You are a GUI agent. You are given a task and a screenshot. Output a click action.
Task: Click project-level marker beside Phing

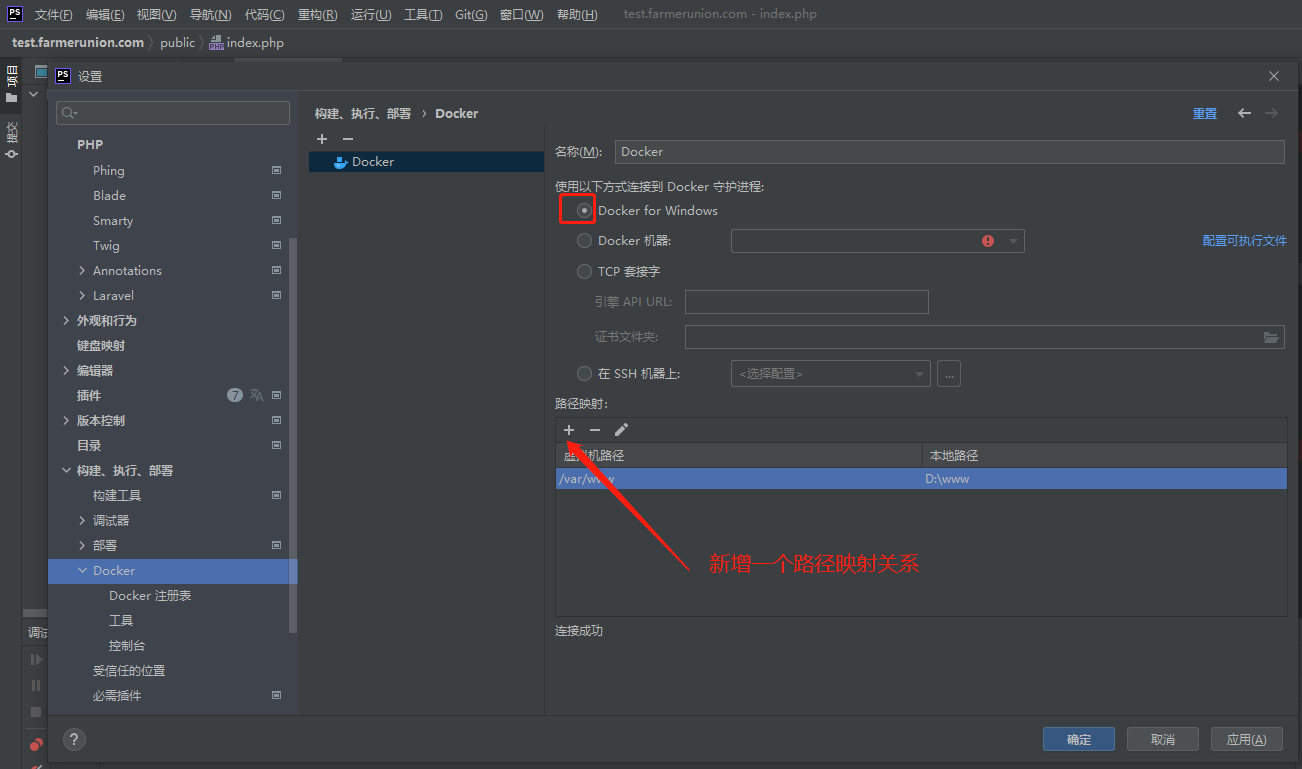tap(277, 171)
